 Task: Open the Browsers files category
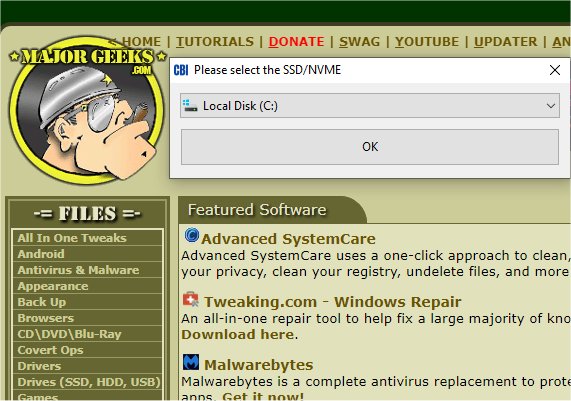[x=87, y=318]
